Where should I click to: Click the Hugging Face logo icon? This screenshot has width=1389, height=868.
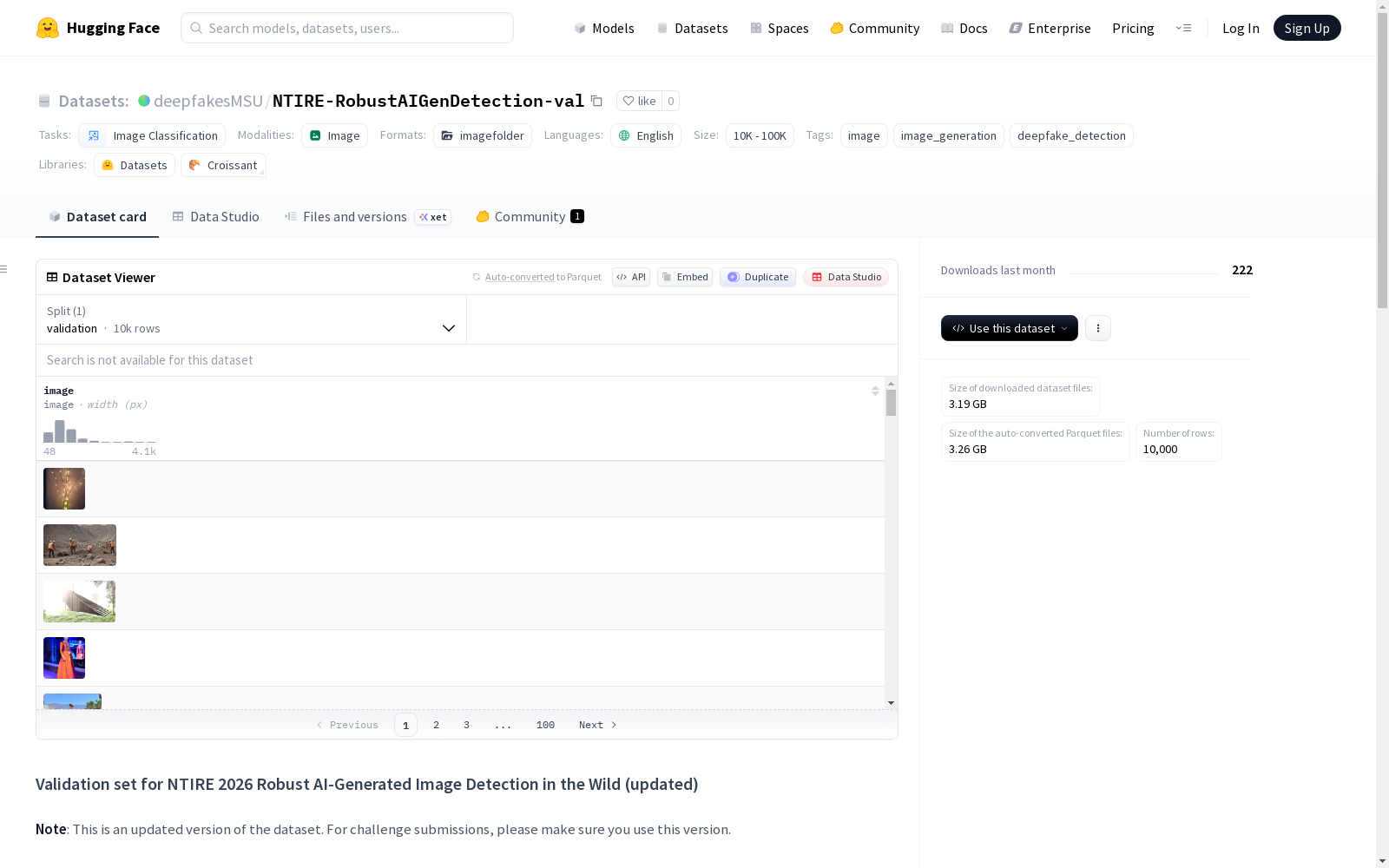(x=48, y=28)
